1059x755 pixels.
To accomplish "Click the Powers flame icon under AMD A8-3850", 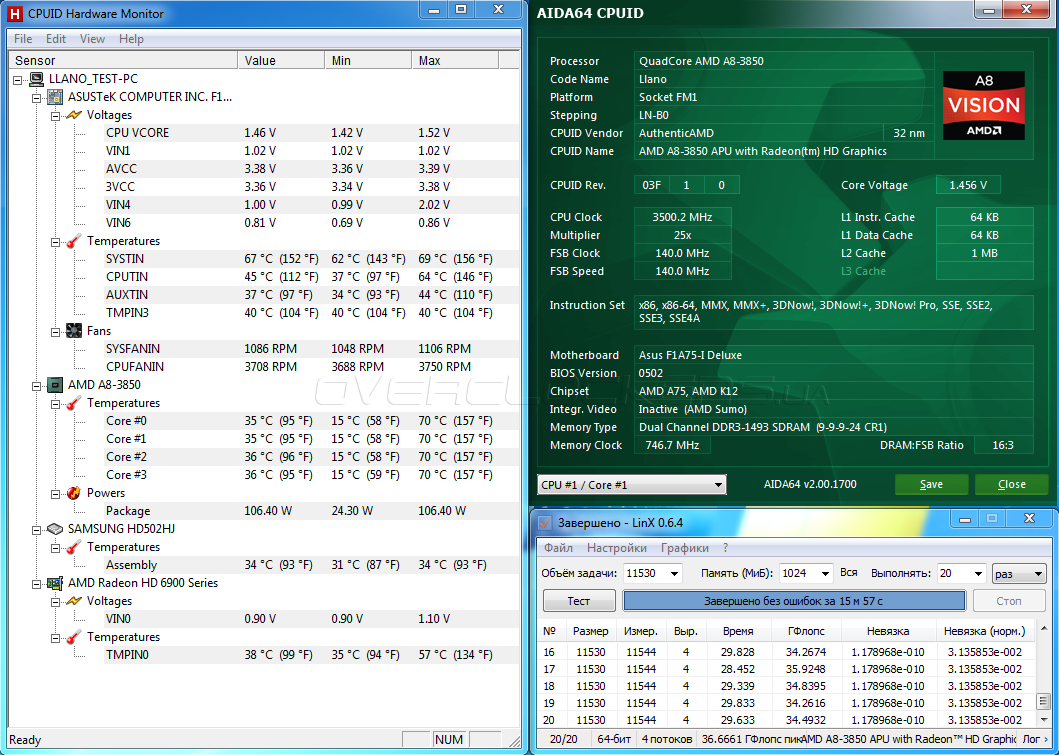I will tap(73, 493).
